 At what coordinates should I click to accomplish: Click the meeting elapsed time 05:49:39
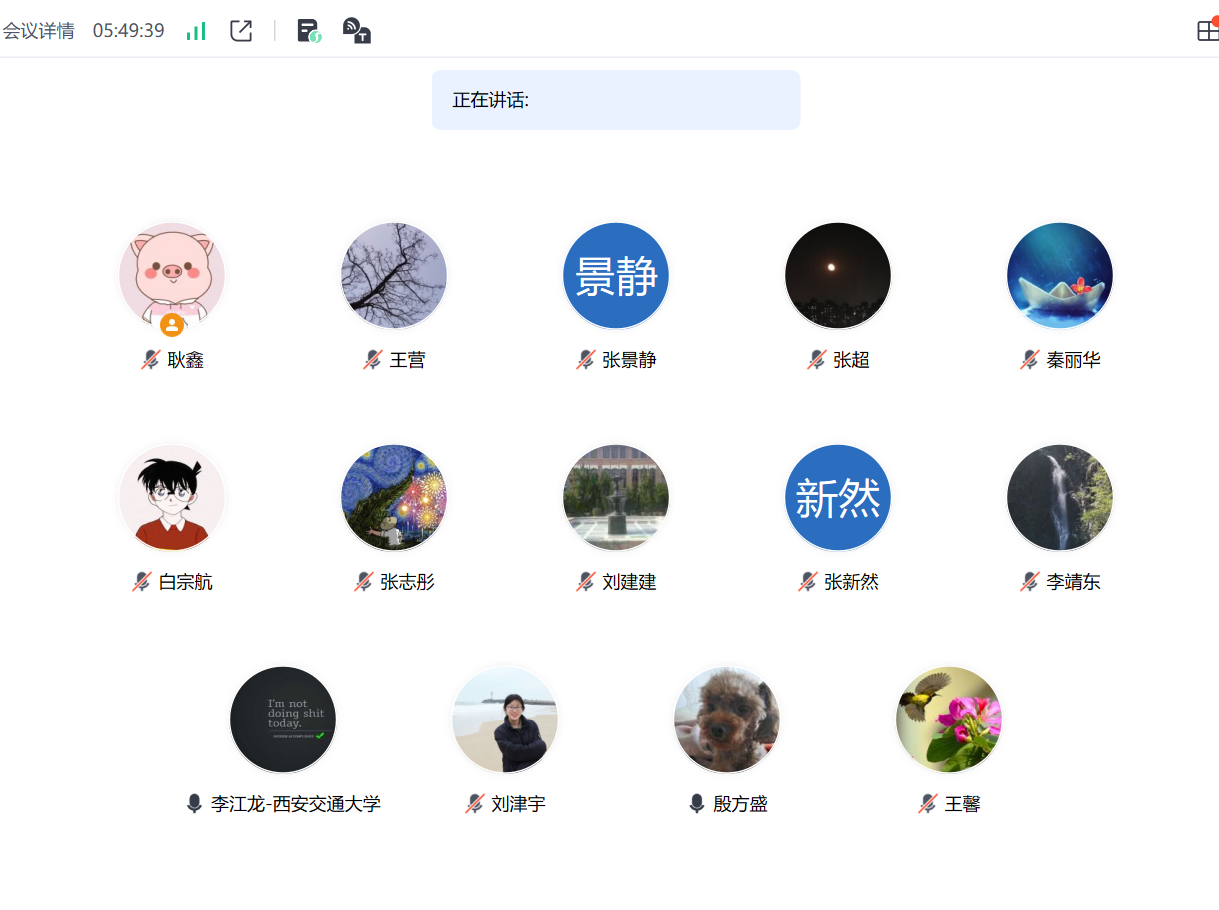(128, 31)
